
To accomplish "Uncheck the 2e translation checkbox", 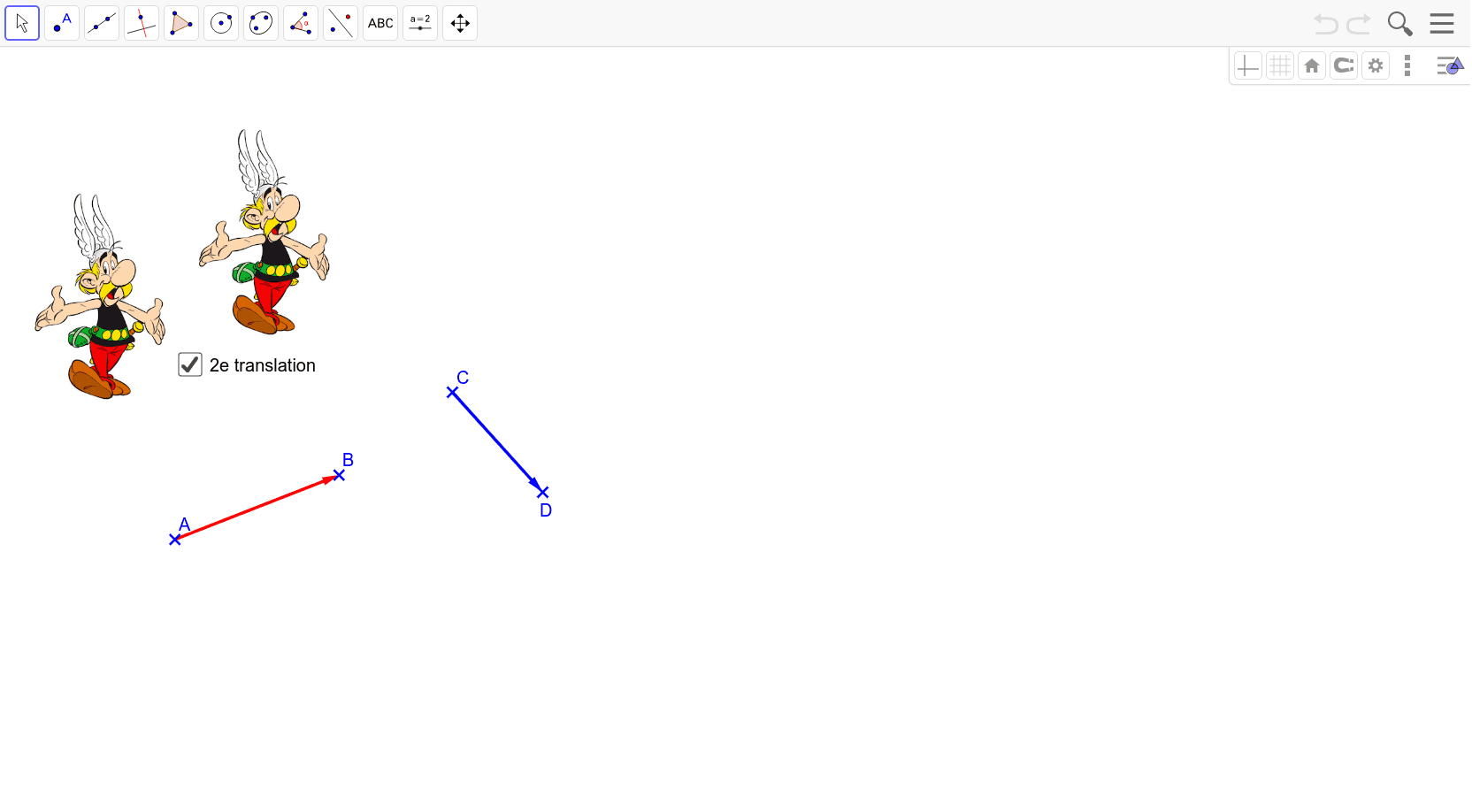I will tap(190, 364).
